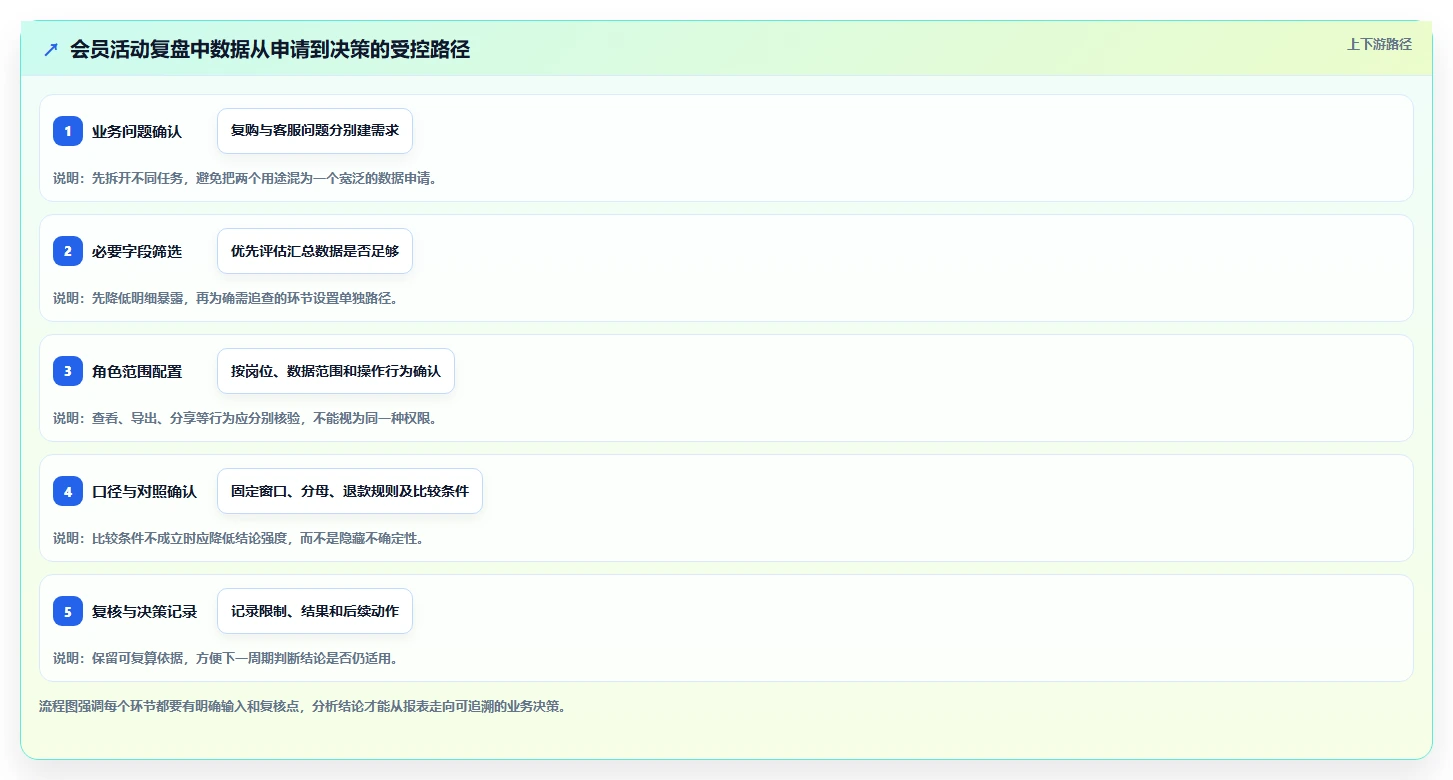Click the footer text starting 流程图强调每个环节
This screenshot has height=780, width=1453.
[x=303, y=706]
